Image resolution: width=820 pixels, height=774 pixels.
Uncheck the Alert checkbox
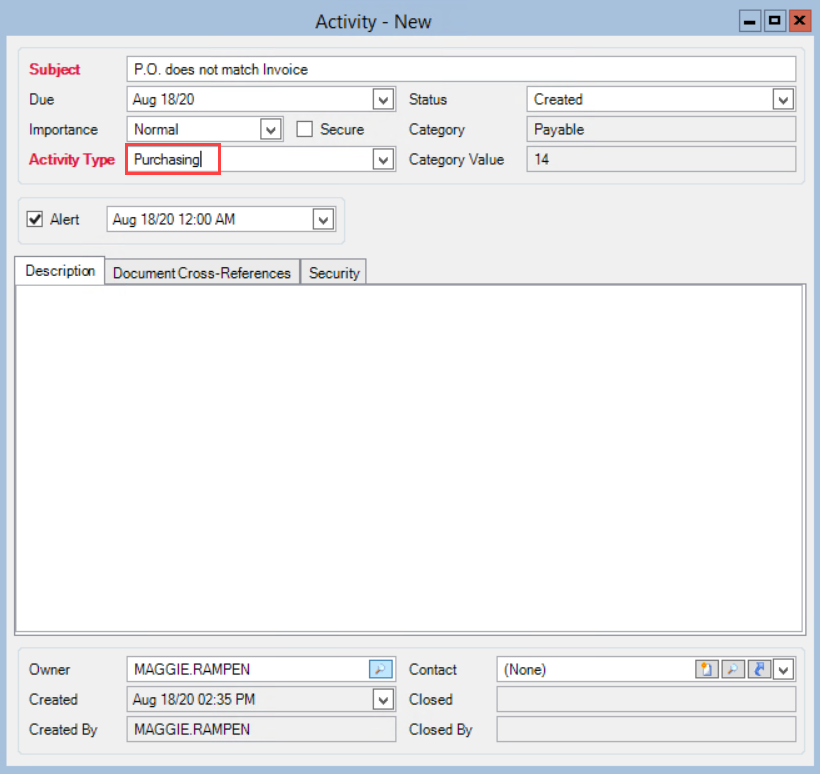35,219
